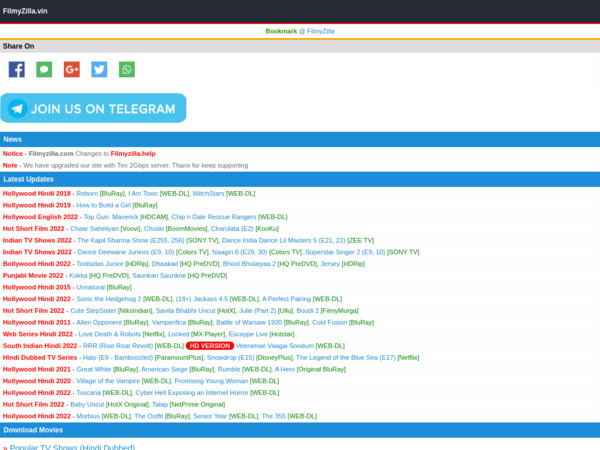The image size is (600, 450).
Task: Share the page on Facebook
Action: pyautogui.click(x=16, y=69)
